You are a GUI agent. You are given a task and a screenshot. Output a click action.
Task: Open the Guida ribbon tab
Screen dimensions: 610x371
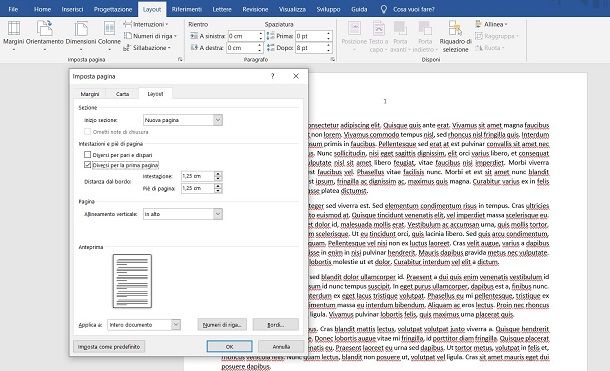click(359, 9)
